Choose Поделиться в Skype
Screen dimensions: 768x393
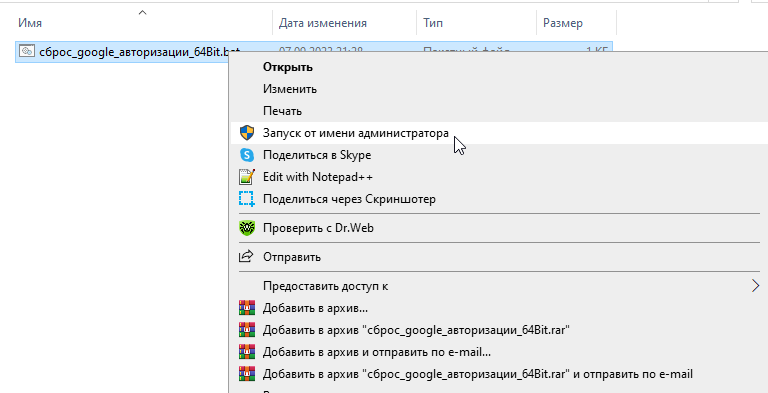[x=317, y=155]
